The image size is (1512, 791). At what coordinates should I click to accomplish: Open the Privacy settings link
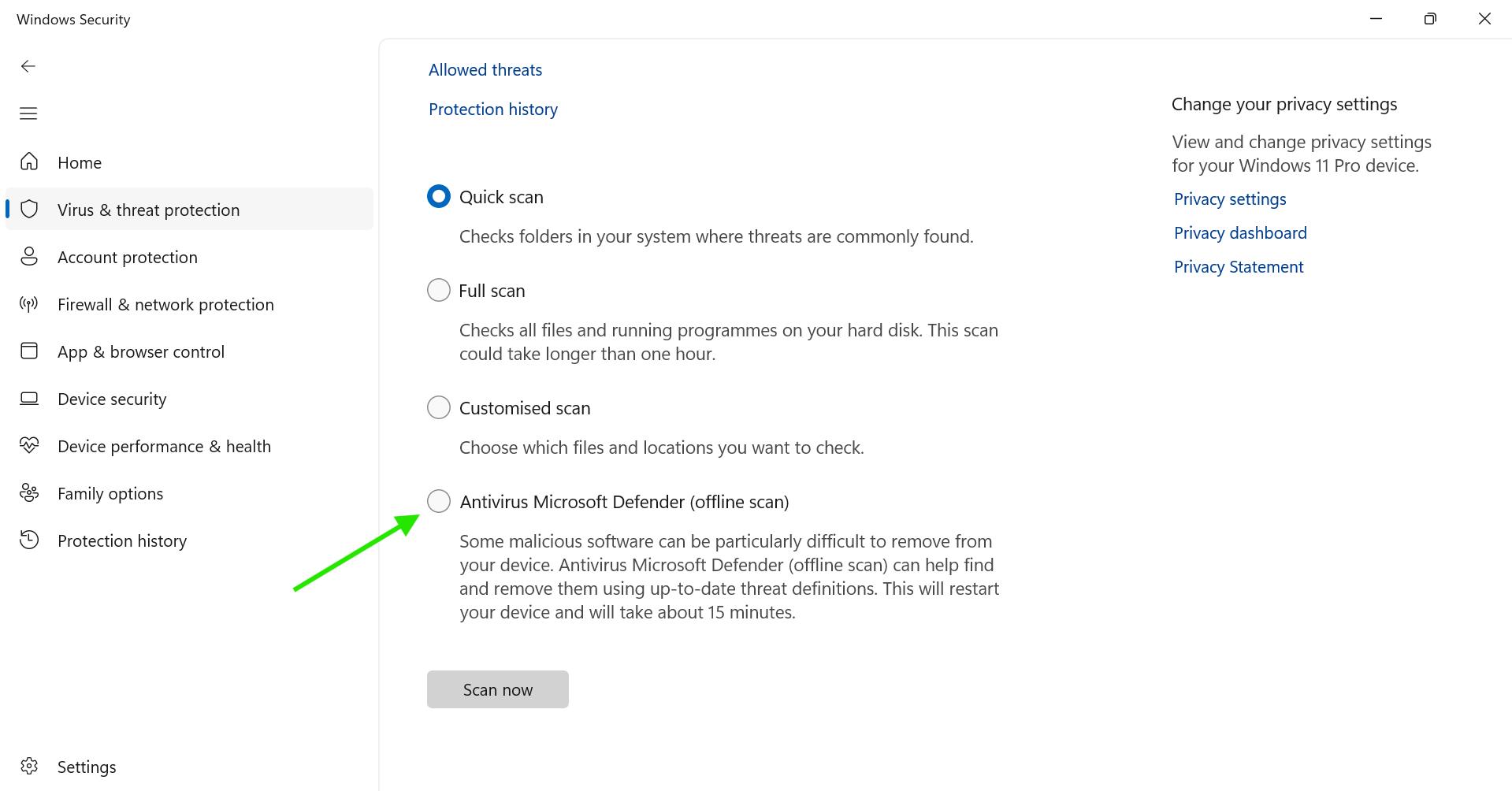click(1230, 199)
